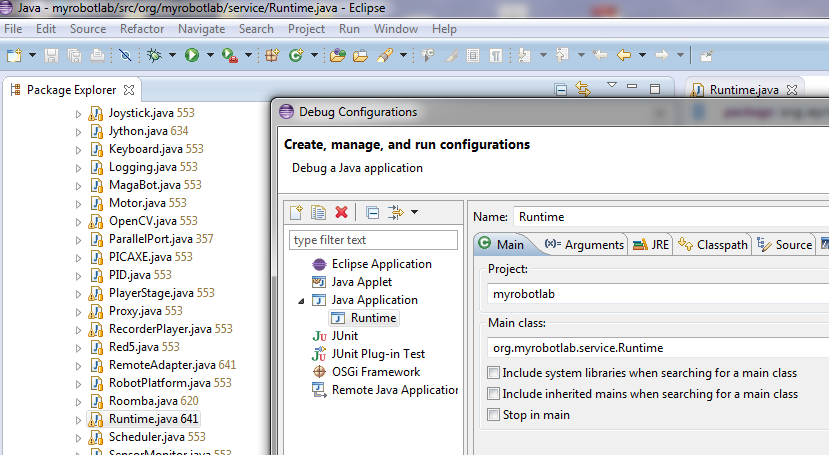Click Collapse All in Package Explorer
Screen dimensions: 829x455
pos(561,89)
